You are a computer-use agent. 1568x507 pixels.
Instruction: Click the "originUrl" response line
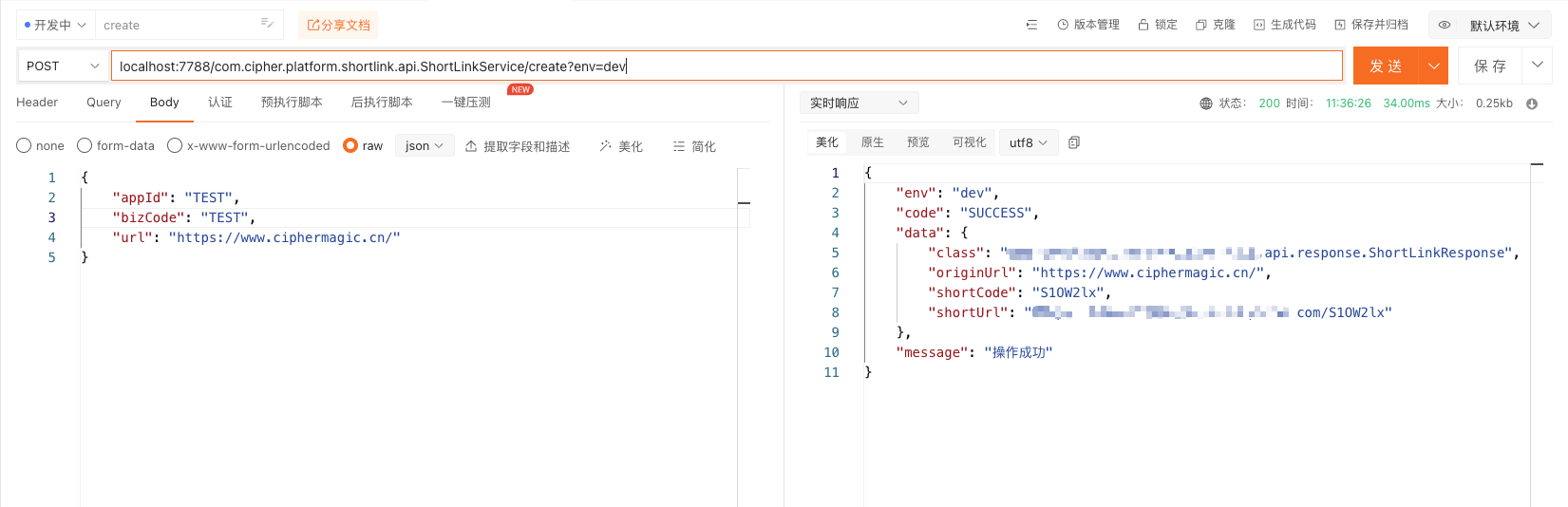1099,272
